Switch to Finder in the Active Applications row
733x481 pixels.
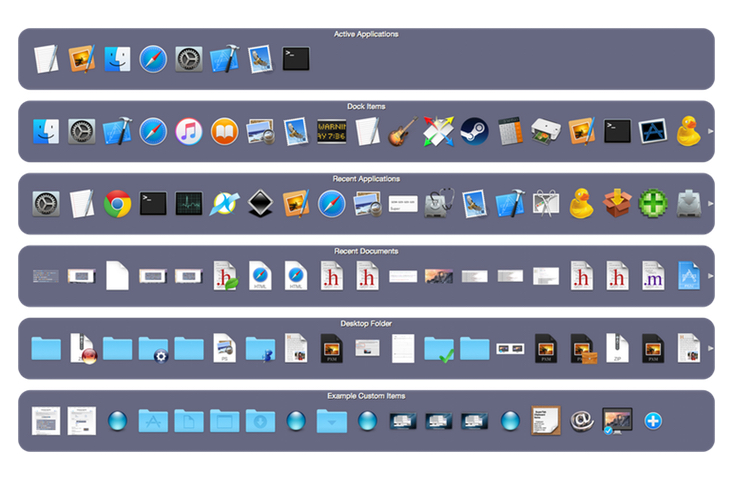tap(117, 59)
